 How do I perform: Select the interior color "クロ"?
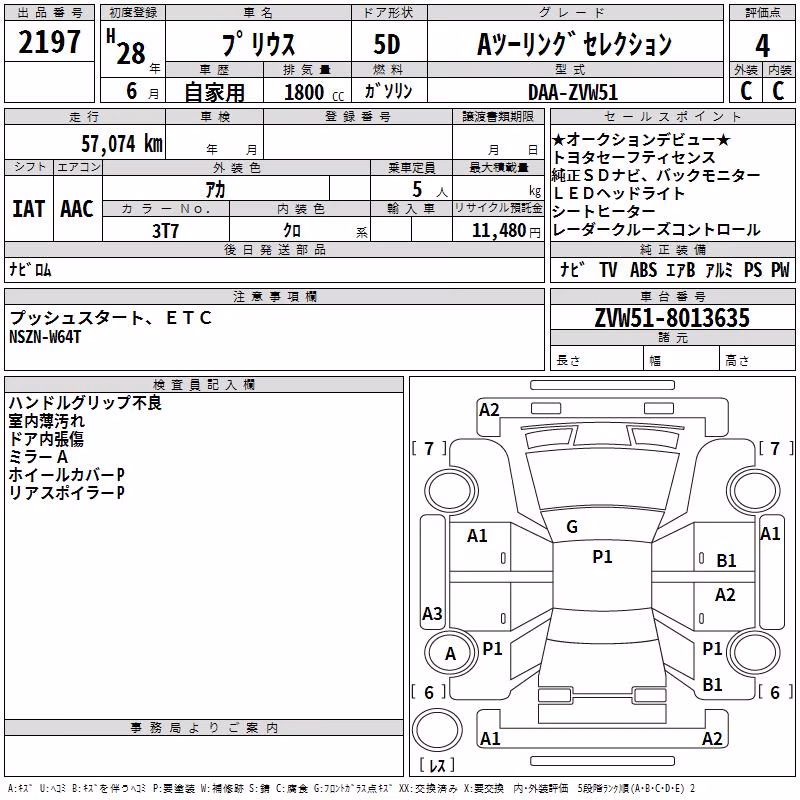[x=292, y=230]
